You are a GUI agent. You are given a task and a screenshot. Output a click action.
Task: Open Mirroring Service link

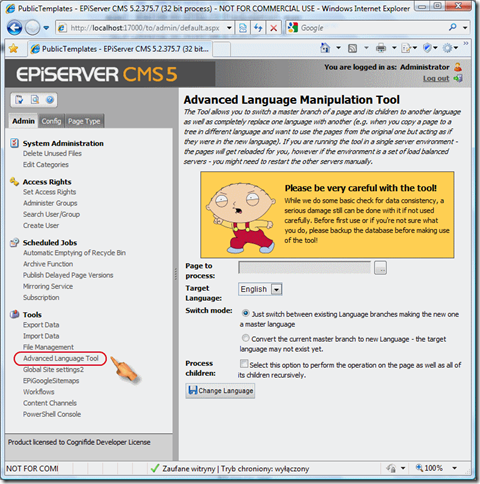(48, 286)
